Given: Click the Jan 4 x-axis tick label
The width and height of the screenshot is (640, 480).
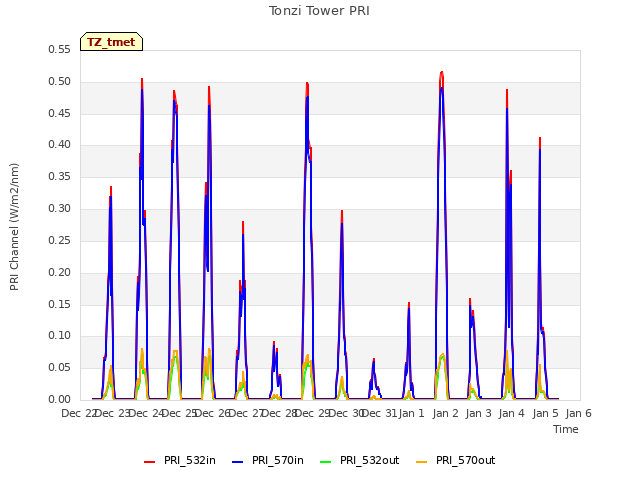Looking at the screenshot, I should point(512,413).
